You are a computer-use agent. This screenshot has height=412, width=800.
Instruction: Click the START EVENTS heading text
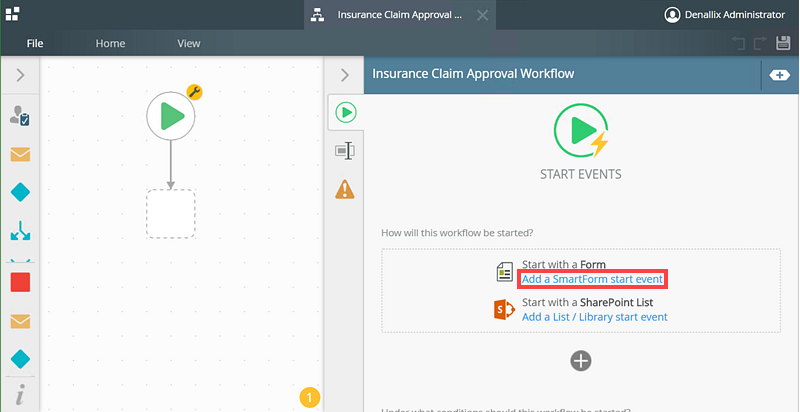click(x=581, y=174)
